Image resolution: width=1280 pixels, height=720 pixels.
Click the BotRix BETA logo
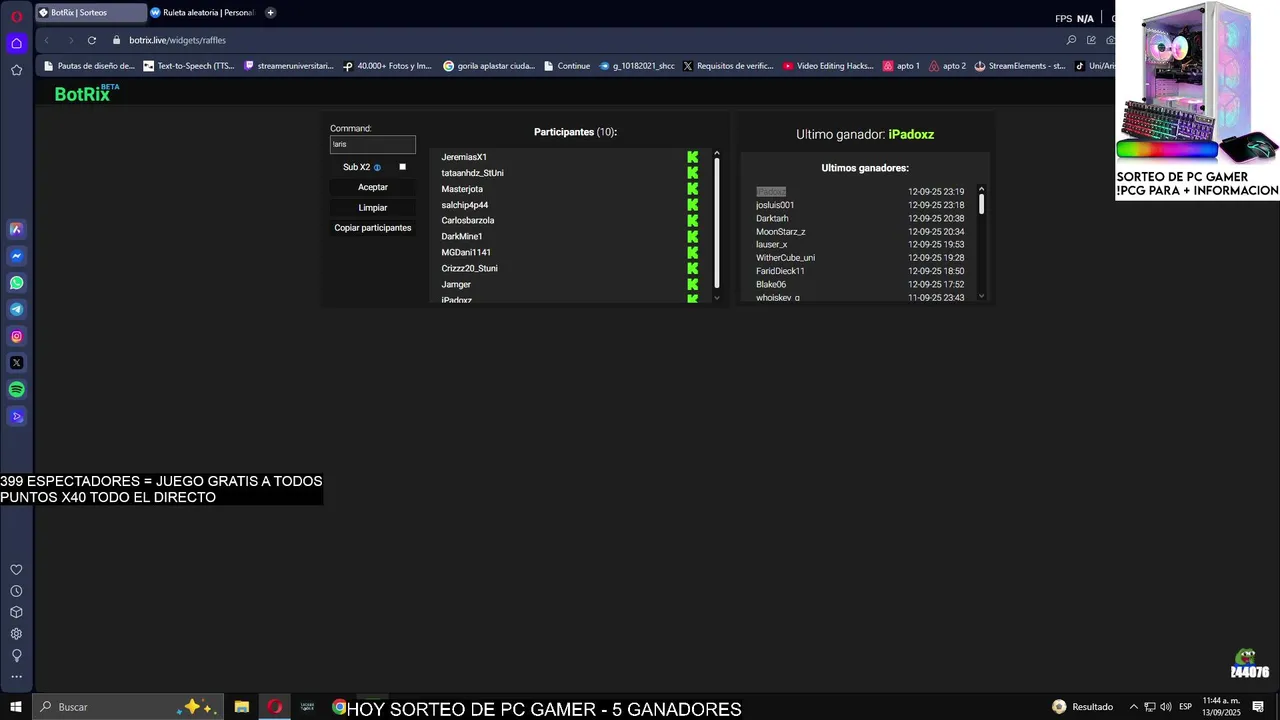86,93
